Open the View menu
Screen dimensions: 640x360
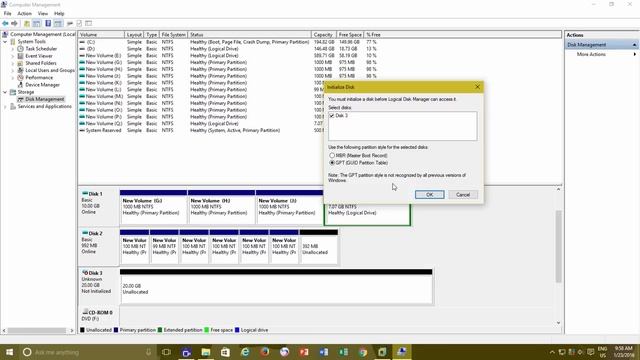pyautogui.click(x=42, y=13)
